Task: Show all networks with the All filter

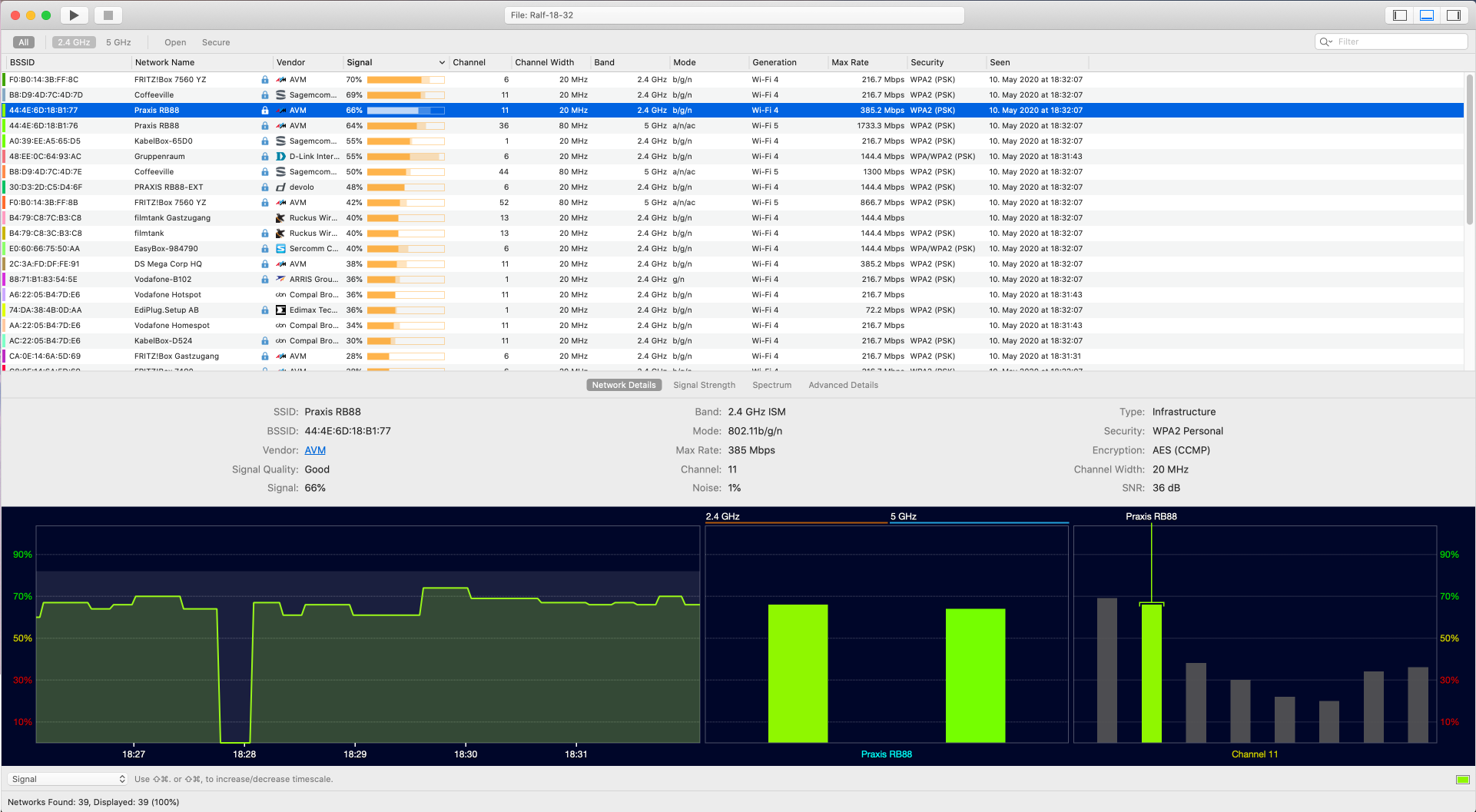Action: pyautogui.click(x=24, y=42)
